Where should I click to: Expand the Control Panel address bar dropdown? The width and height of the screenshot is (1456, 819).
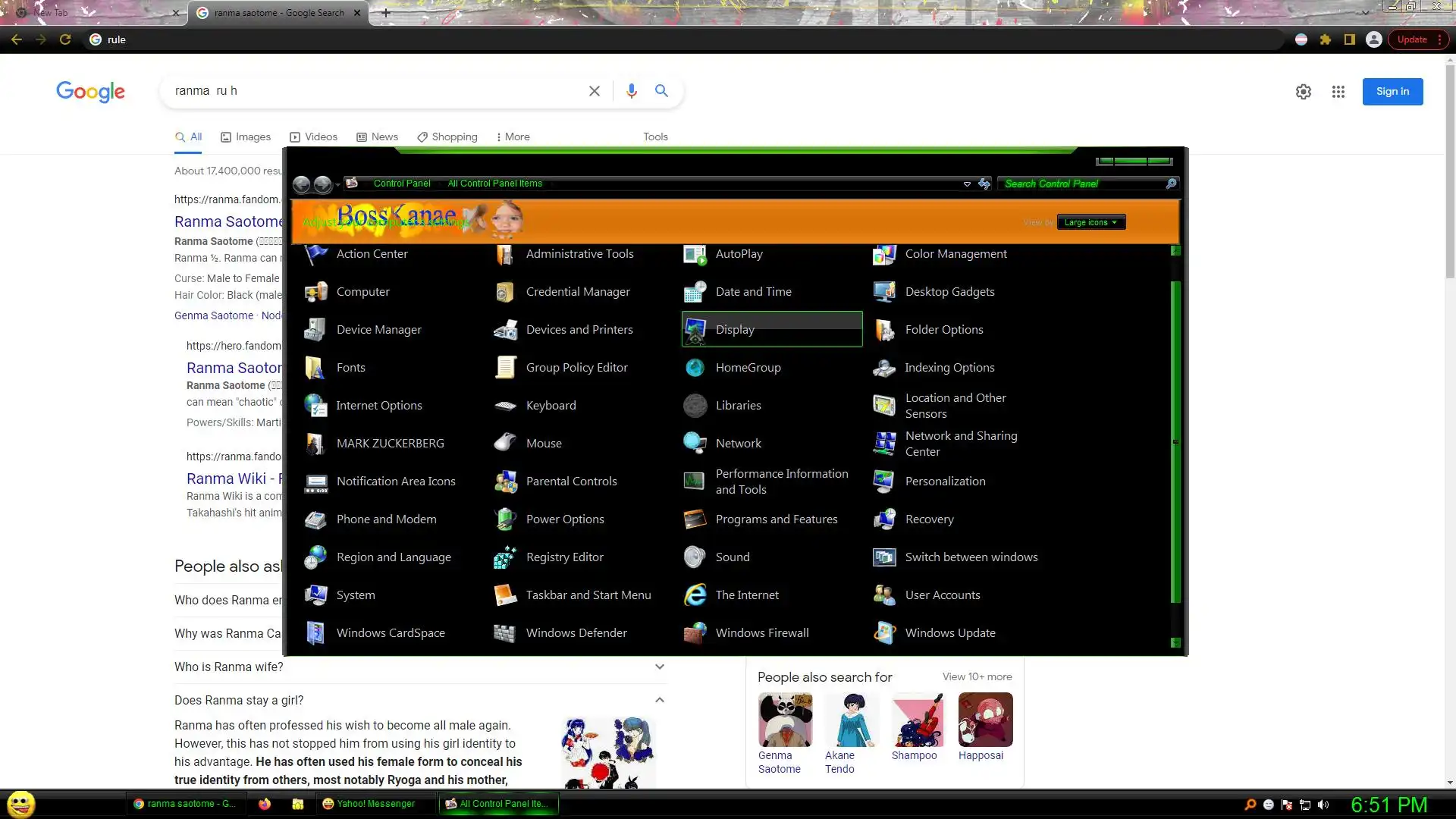[x=967, y=184]
